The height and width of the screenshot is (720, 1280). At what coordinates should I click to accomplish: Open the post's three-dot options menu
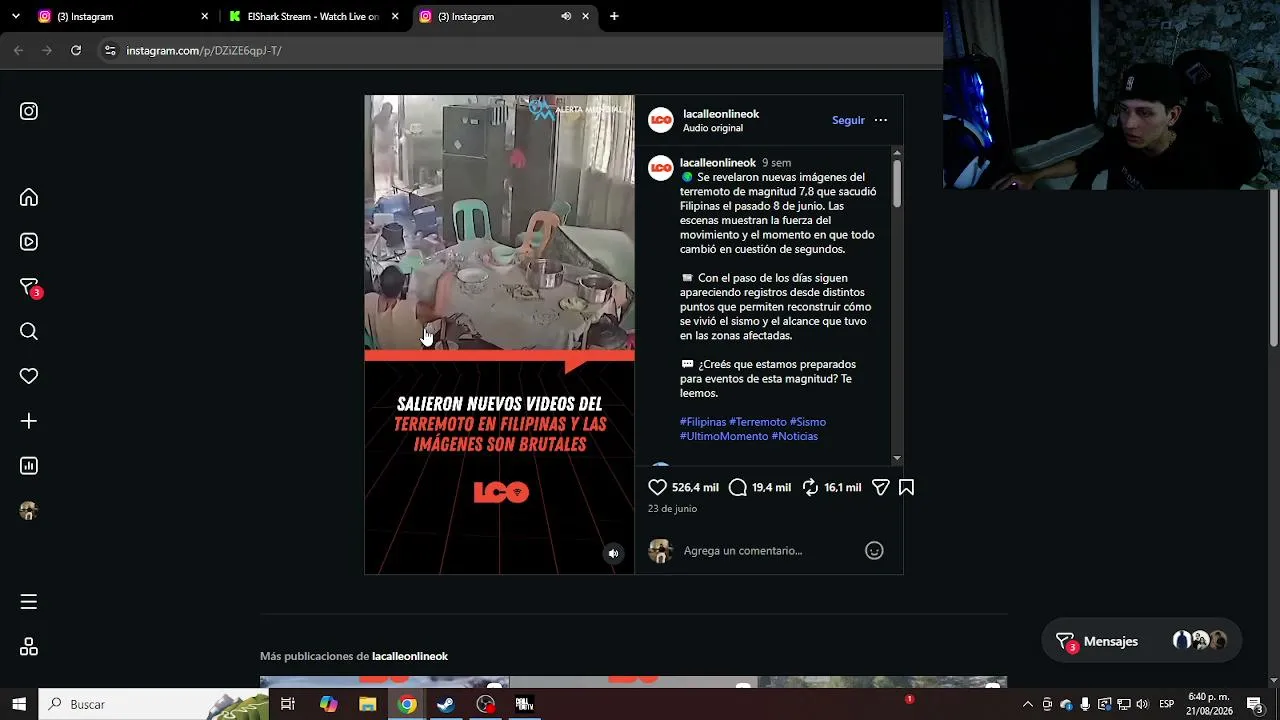click(881, 120)
